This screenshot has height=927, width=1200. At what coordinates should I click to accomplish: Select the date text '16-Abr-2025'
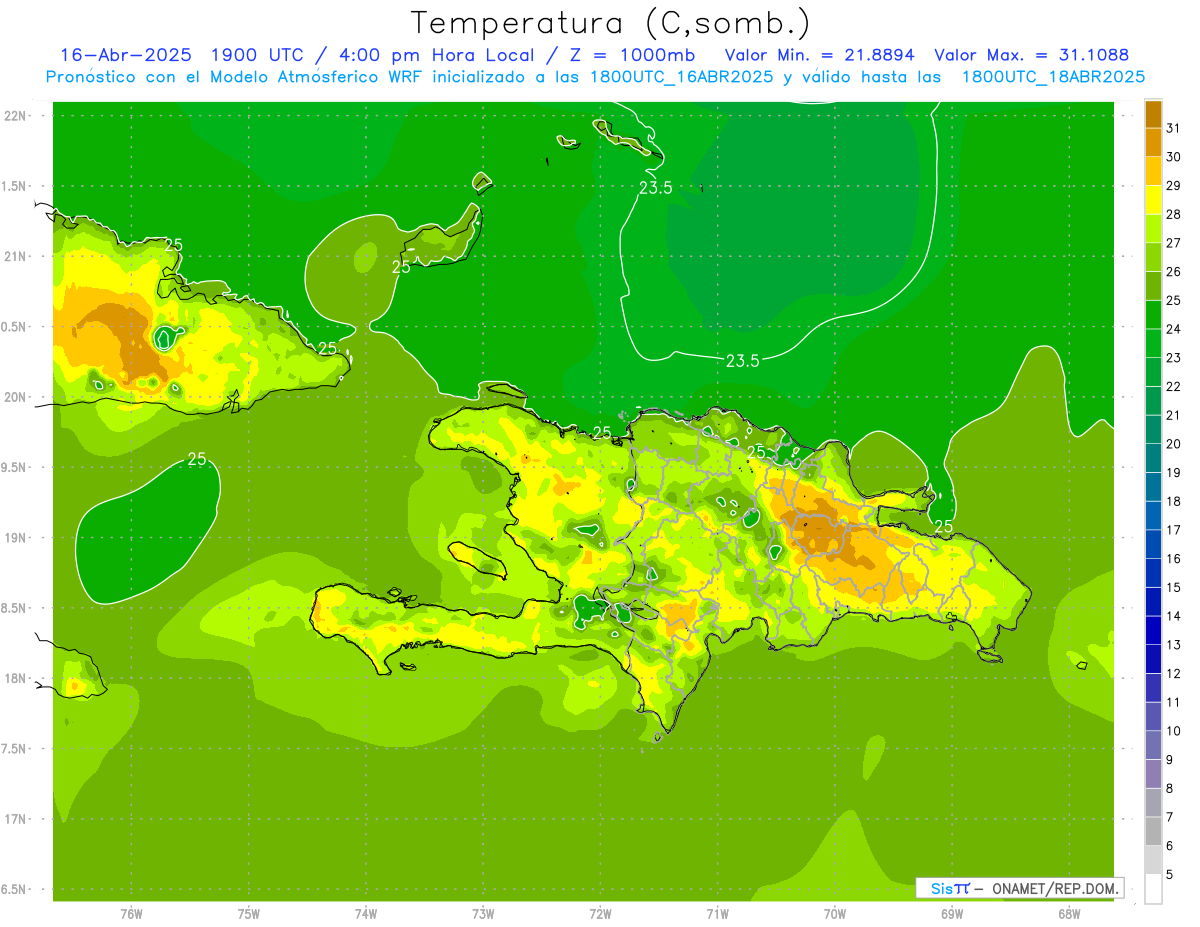[x=125, y=54]
